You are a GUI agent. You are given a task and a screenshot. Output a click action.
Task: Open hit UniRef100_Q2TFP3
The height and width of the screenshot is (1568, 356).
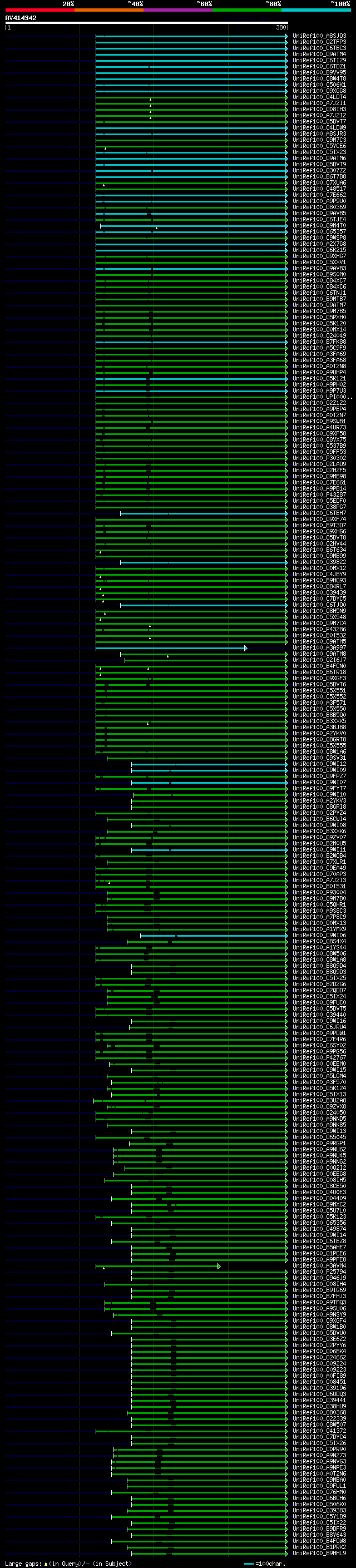point(319,42)
